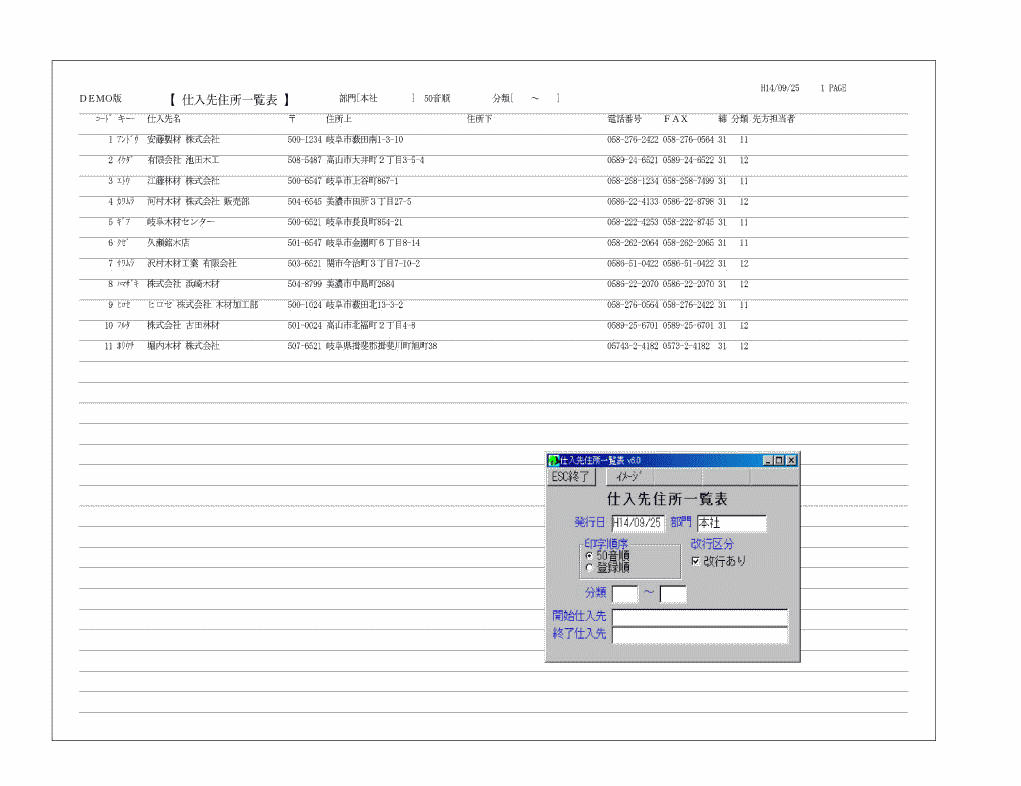The height and width of the screenshot is (786, 1021).
Task: Click the phone number 058-222-4253
Action: (633, 222)
